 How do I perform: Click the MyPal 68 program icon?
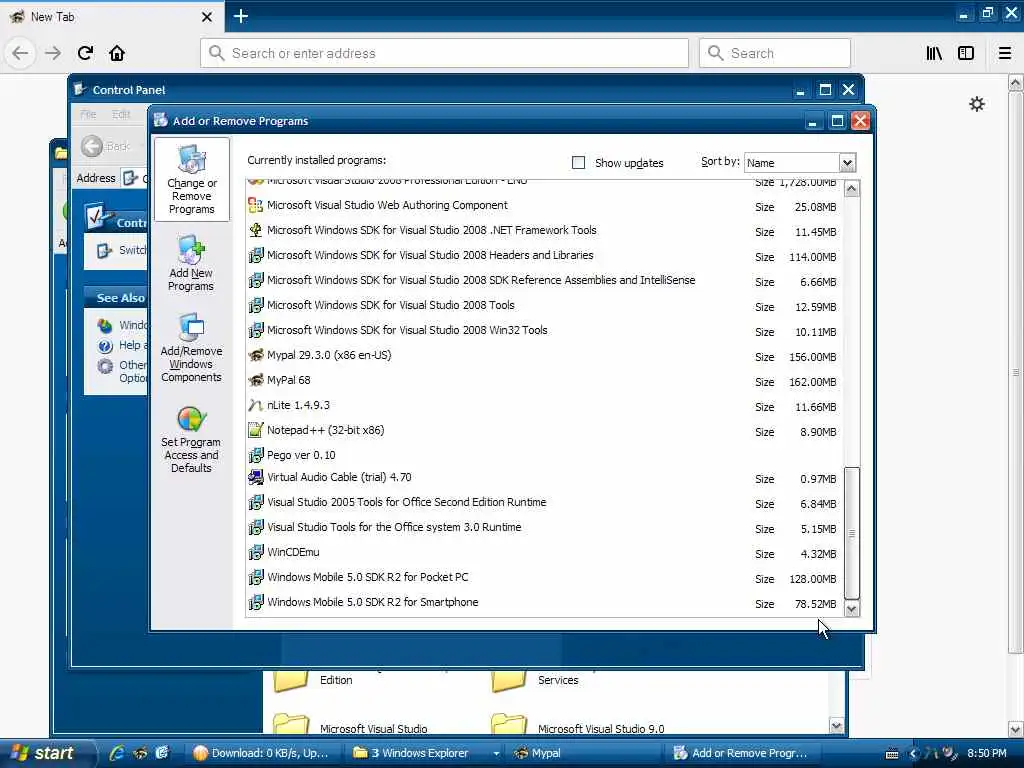255,380
